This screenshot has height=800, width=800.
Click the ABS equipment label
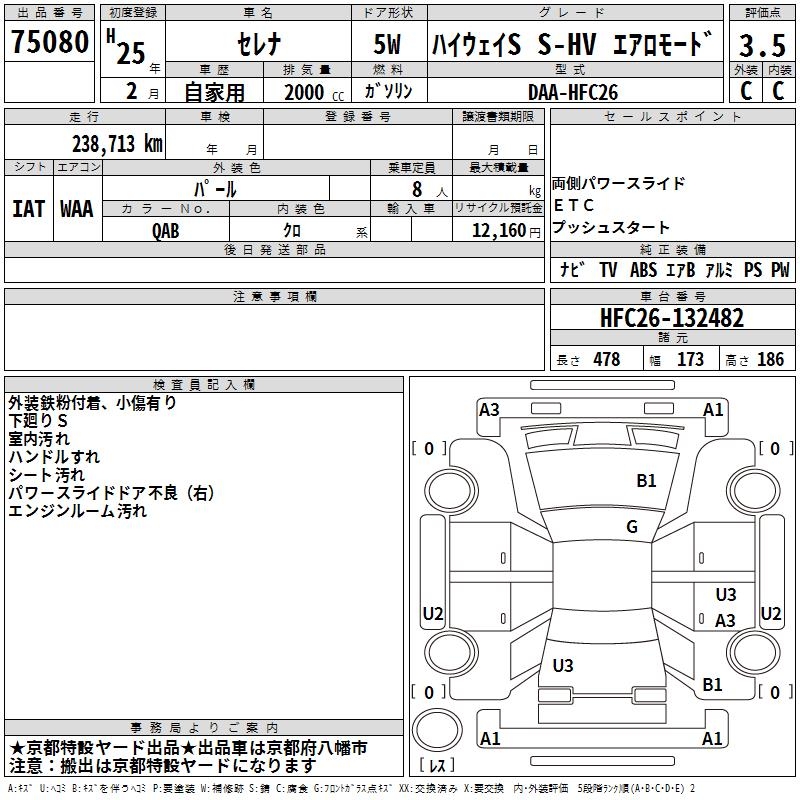pyautogui.click(x=643, y=270)
